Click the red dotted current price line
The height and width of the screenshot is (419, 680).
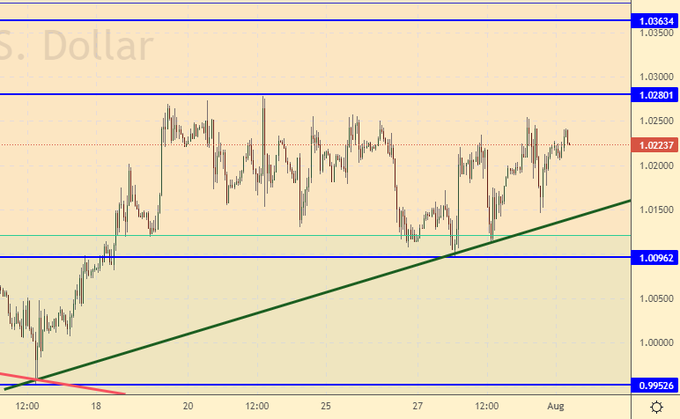point(100,145)
